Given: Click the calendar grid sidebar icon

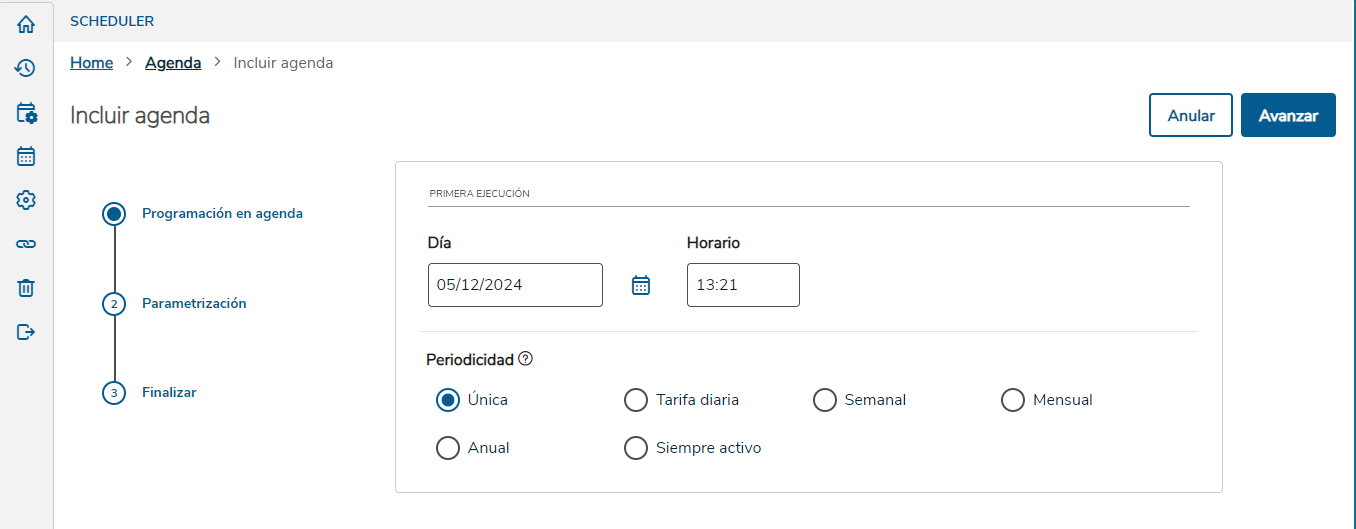Looking at the screenshot, I should [x=26, y=156].
